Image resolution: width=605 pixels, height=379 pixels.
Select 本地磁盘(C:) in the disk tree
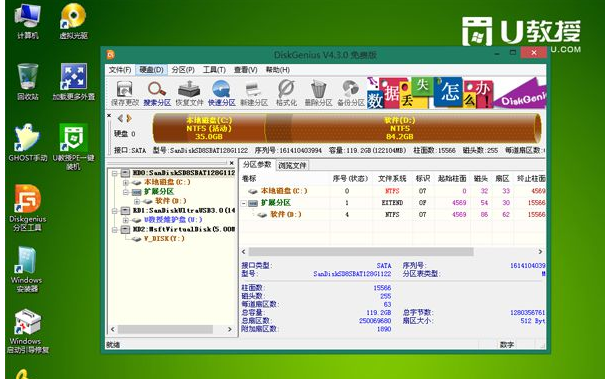(167, 182)
